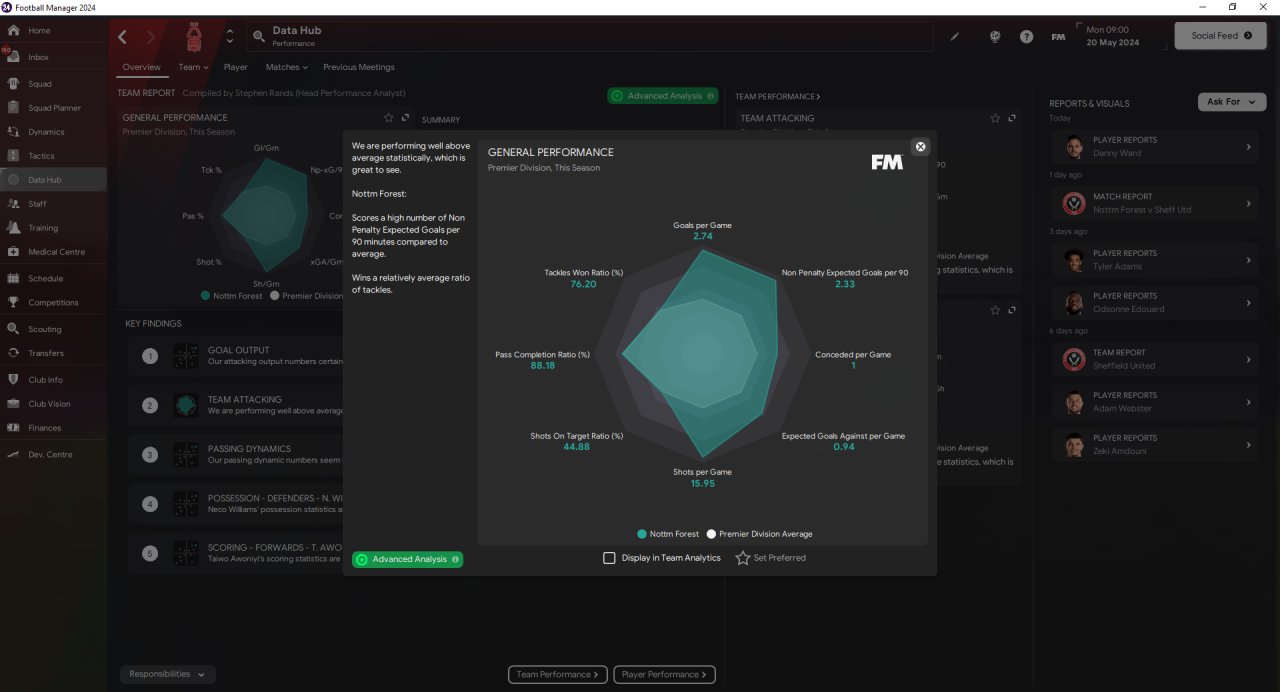Viewport: 1280px width, 692px height.
Task: Click the FM logo in top bar
Action: click(1058, 37)
